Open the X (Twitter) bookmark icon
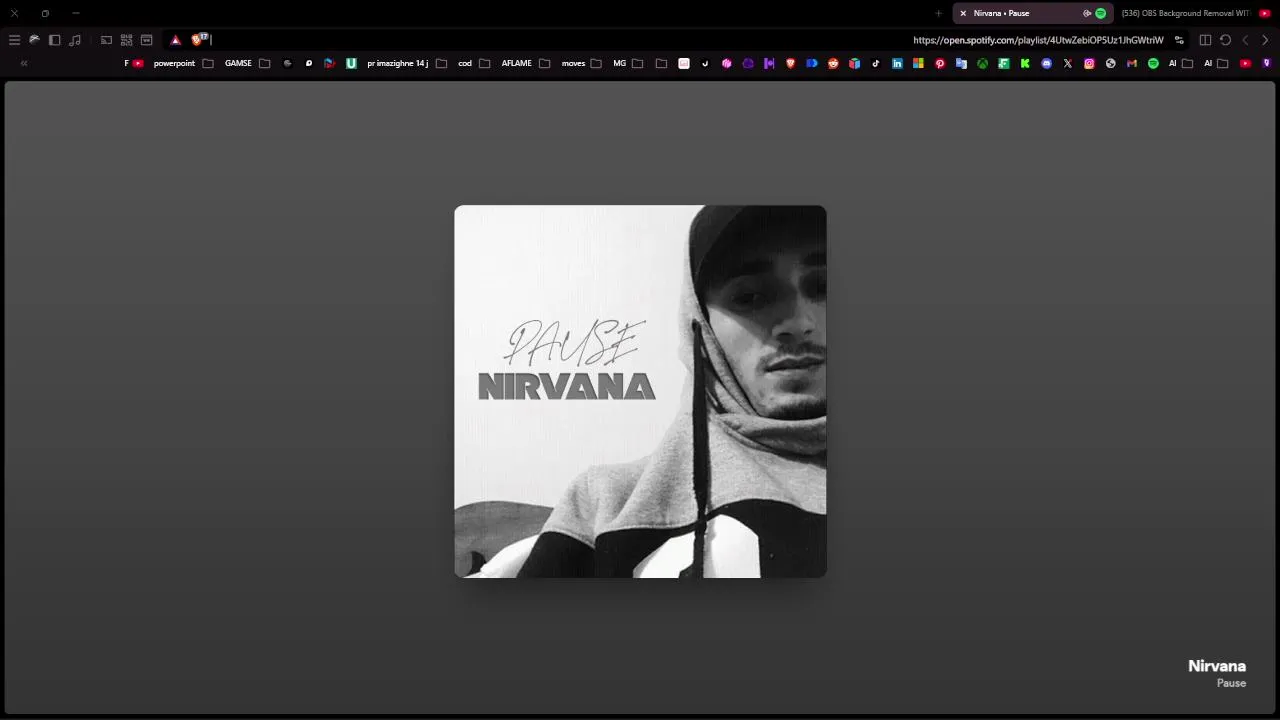Image resolution: width=1280 pixels, height=720 pixels. point(1068,63)
